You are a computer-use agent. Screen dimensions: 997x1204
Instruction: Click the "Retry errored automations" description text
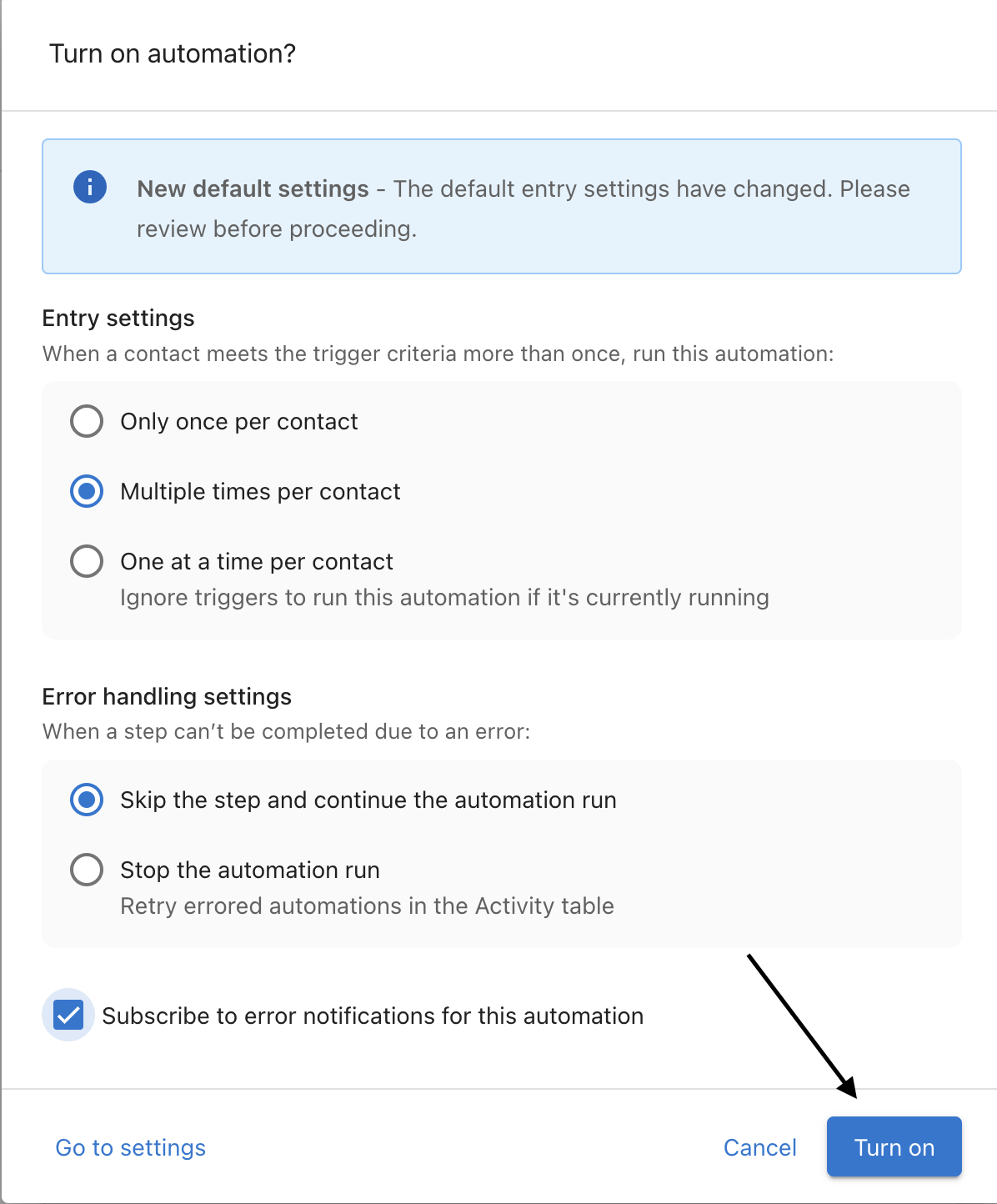point(367,906)
